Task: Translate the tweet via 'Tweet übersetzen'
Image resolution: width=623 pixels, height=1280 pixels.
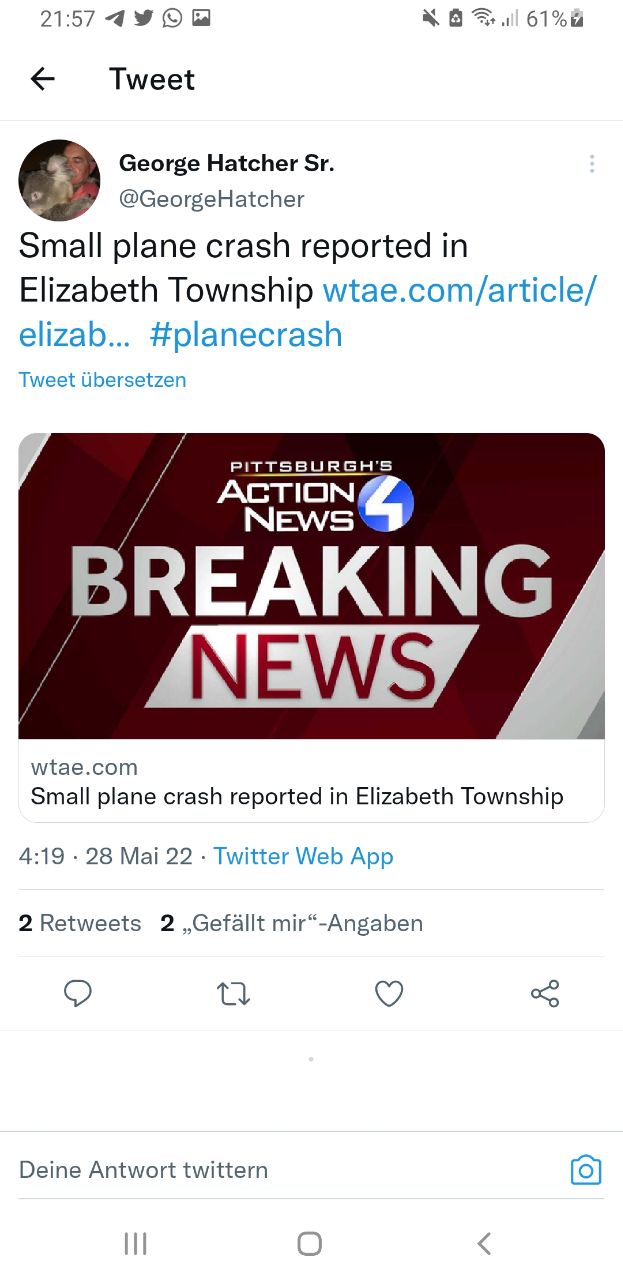Action: tap(102, 380)
